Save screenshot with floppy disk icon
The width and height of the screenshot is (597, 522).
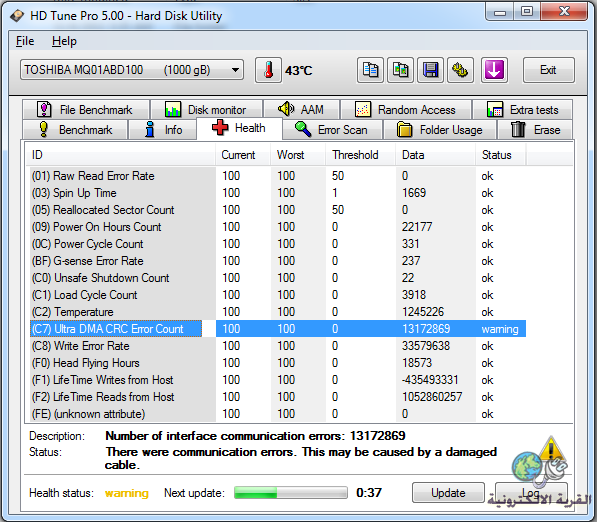pos(430,70)
